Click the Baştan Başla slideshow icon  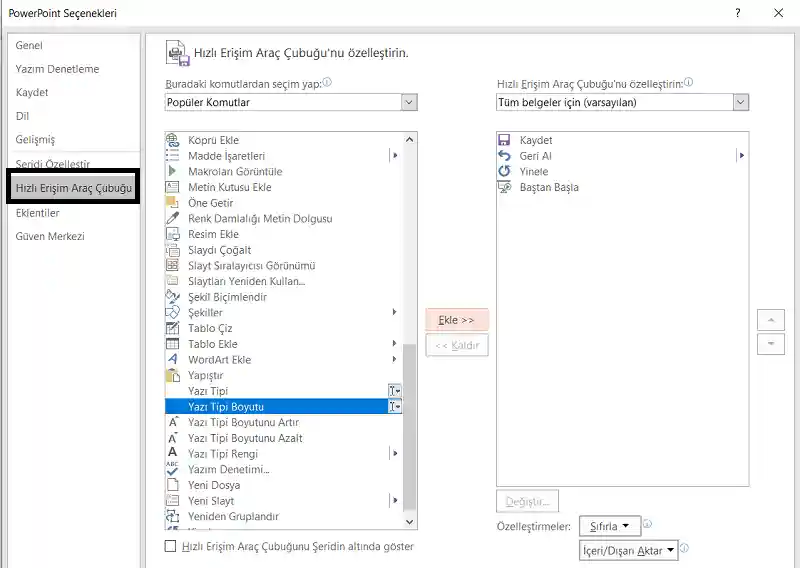click(x=504, y=187)
